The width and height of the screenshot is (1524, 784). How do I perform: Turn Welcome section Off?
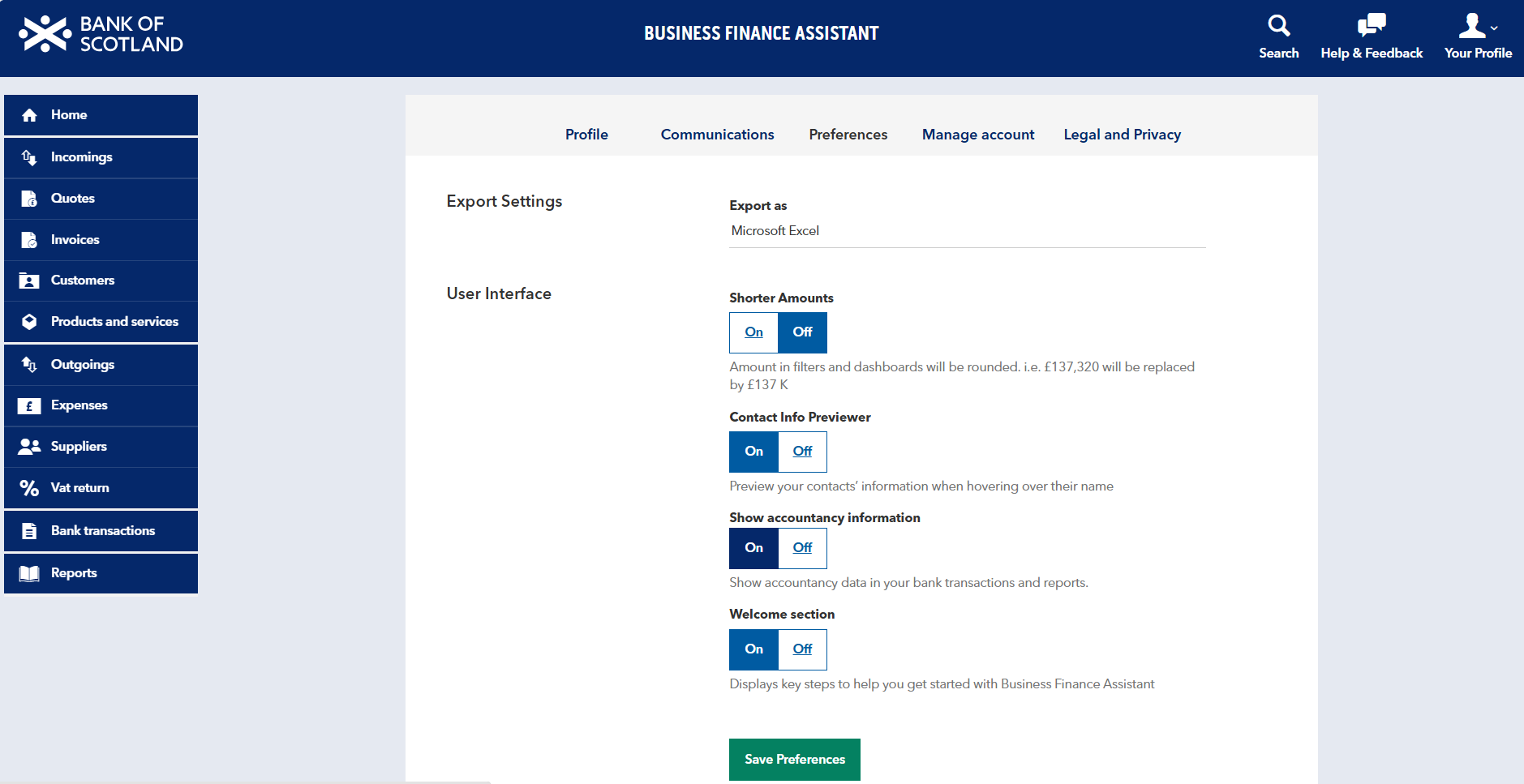pos(803,649)
